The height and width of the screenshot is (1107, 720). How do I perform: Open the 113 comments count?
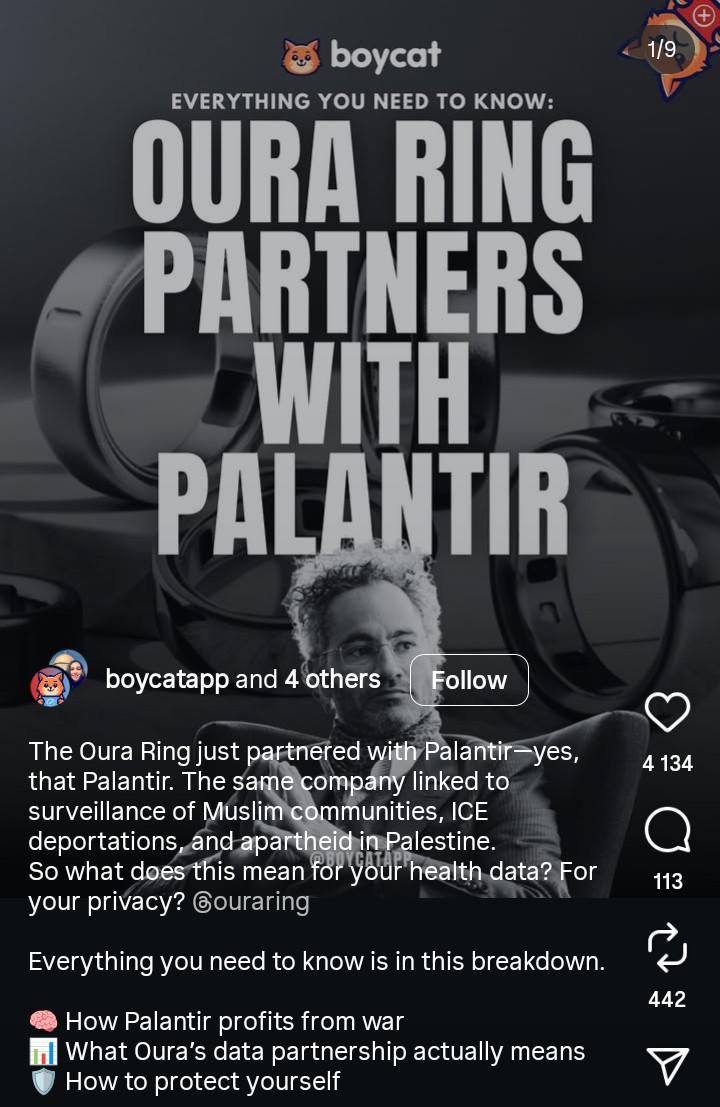tap(668, 881)
